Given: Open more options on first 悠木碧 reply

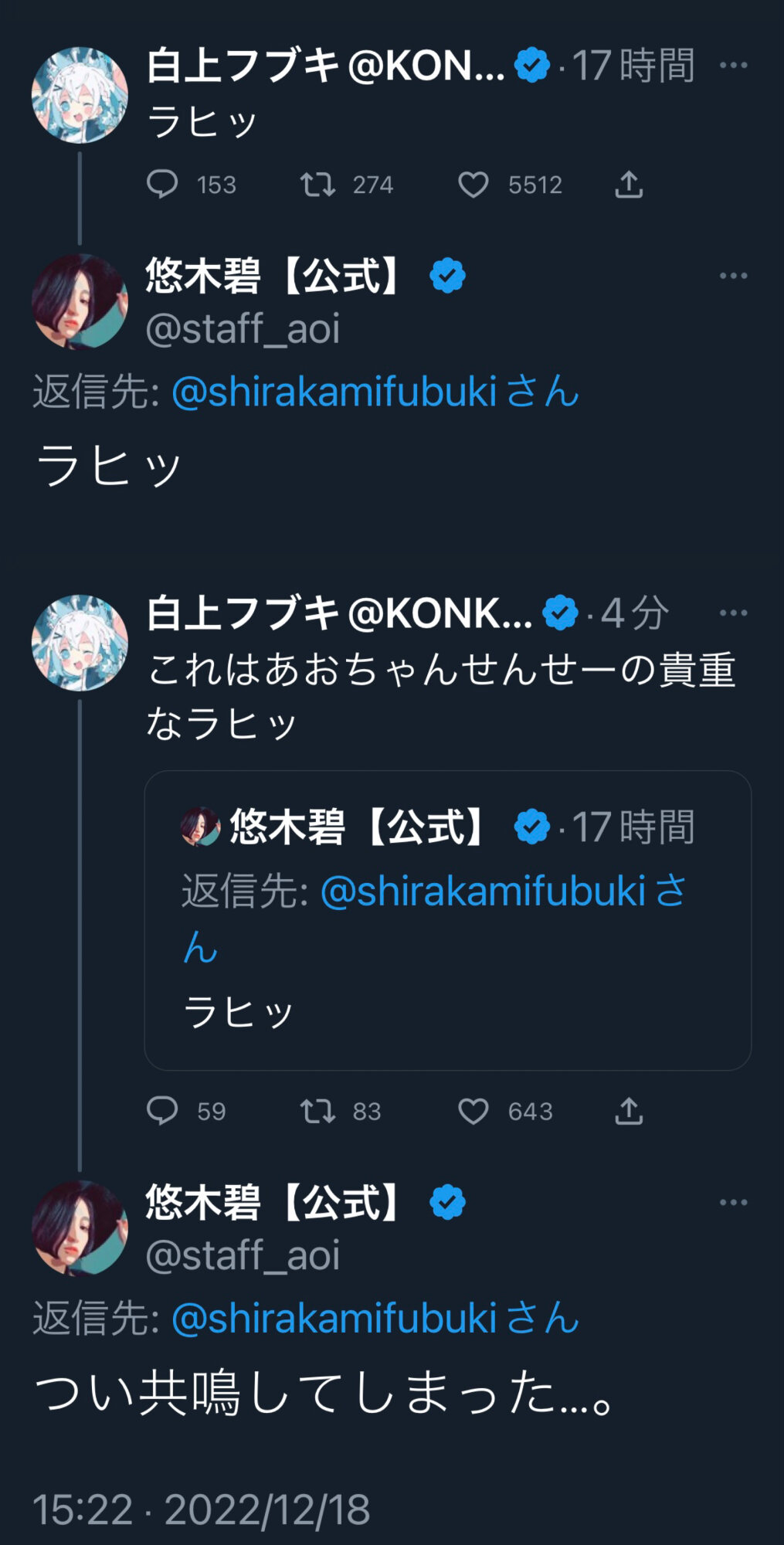Looking at the screenshot, I should [x=733, y=276].
